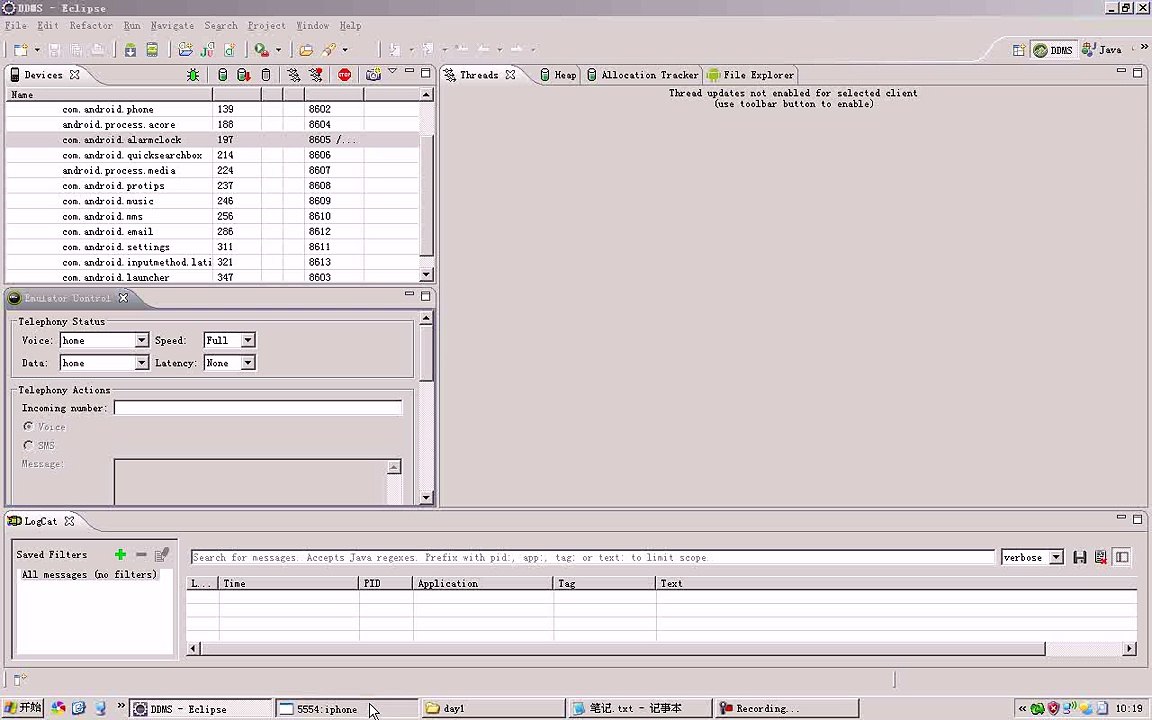The width and height of the screenshot is (1152, 720).
Task: Select com.android.alarmclock process row
Action: click(x=213, y=140)
